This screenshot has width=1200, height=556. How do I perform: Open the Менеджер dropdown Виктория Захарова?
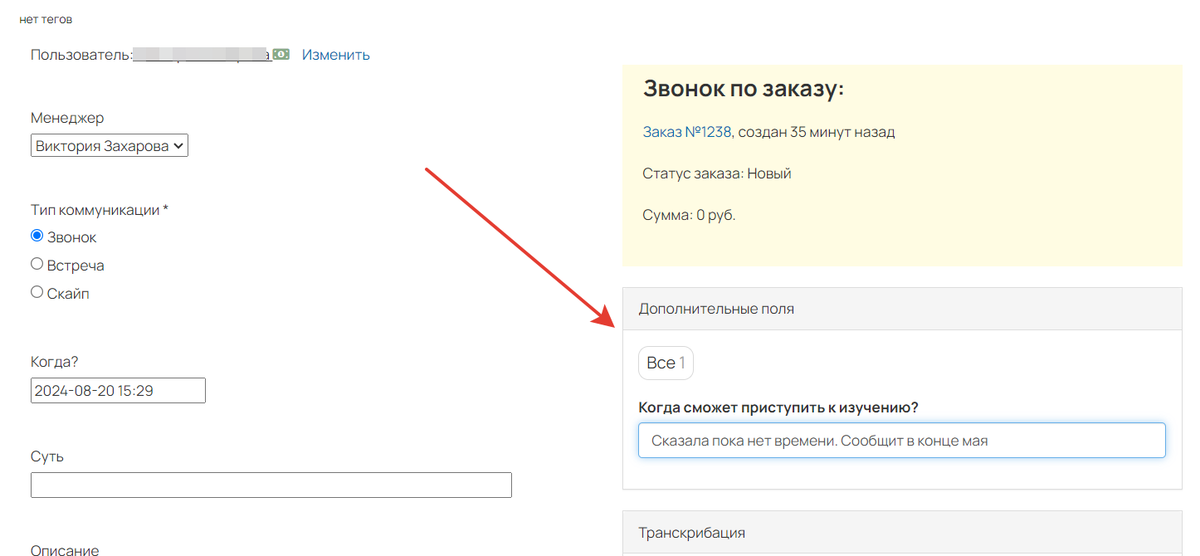point(110,146)
